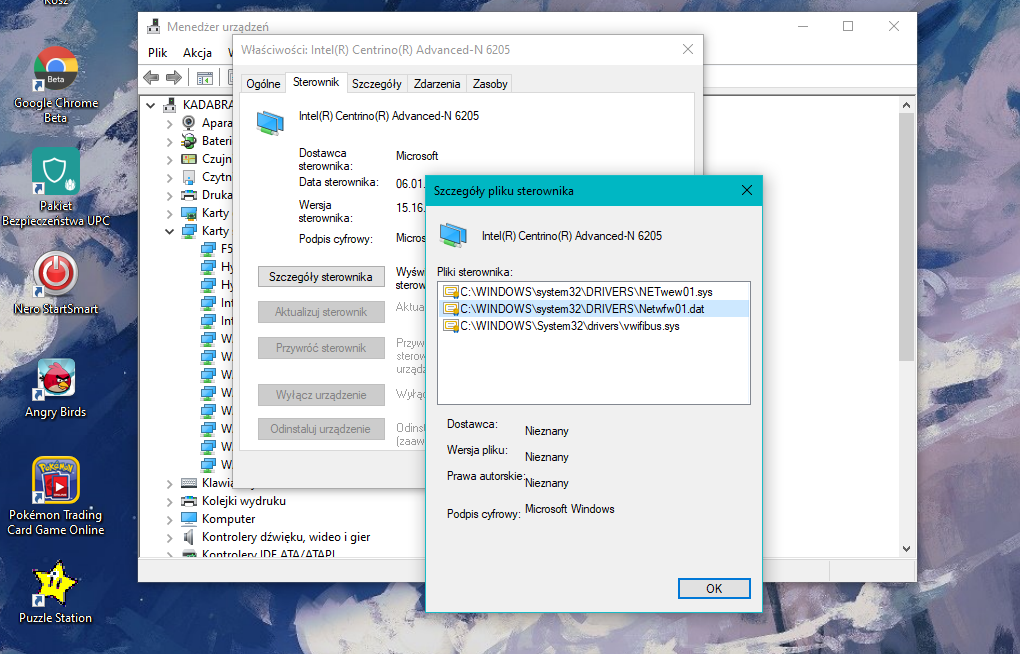Switch to the Sterownik tab

click(x=315, y=82)
